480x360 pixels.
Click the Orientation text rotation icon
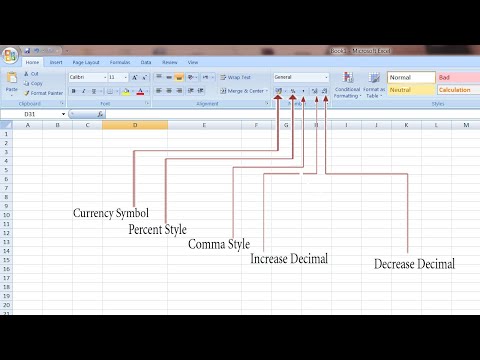coord(190,77)
